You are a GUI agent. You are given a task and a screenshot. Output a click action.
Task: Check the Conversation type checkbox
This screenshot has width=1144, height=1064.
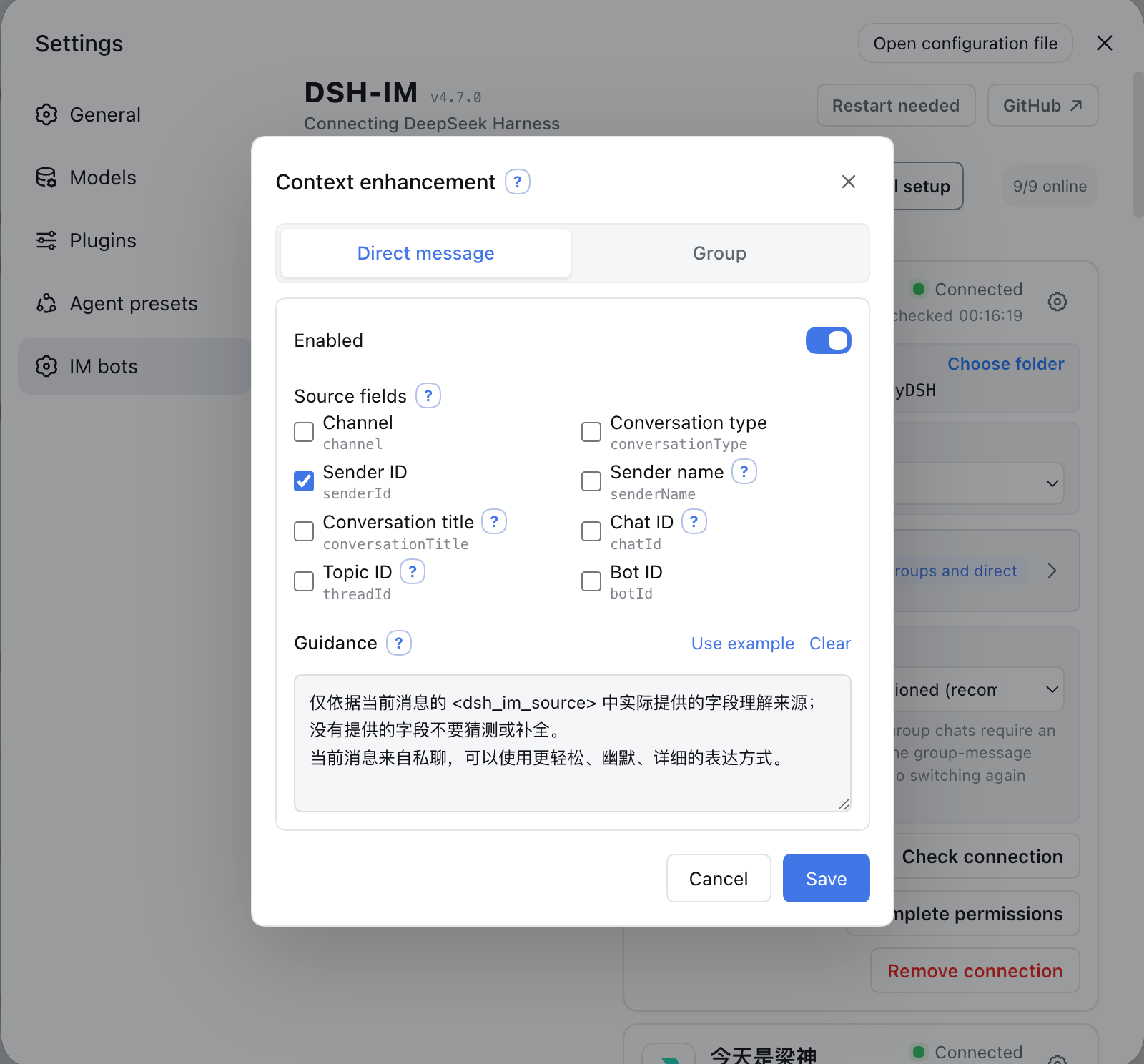click(x=591, y=432)
